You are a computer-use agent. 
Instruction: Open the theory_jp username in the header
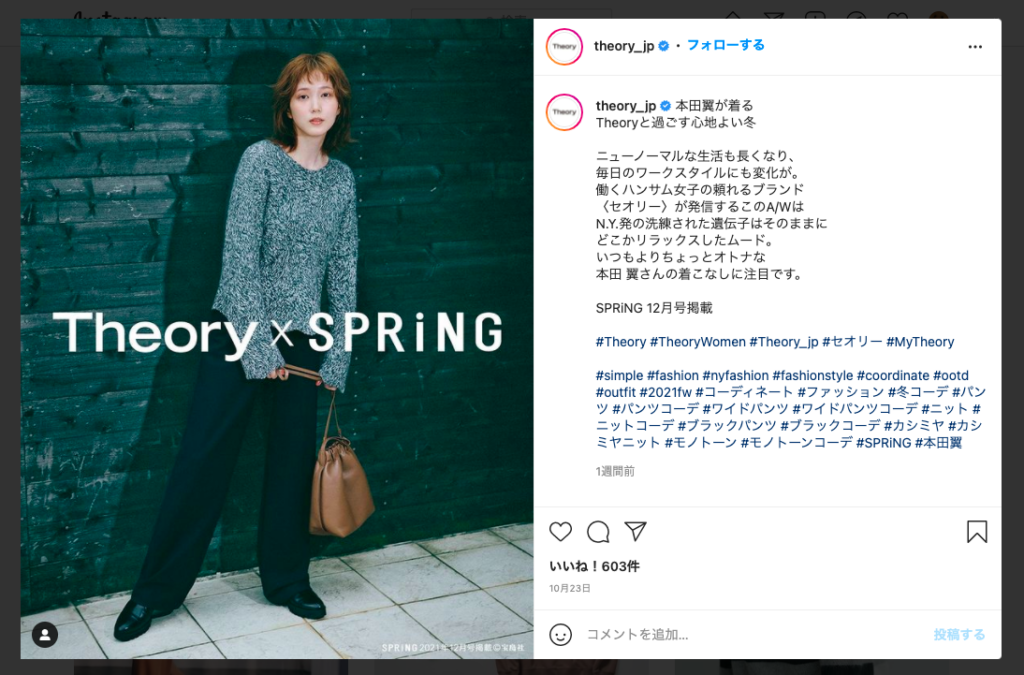coord(624,46)
